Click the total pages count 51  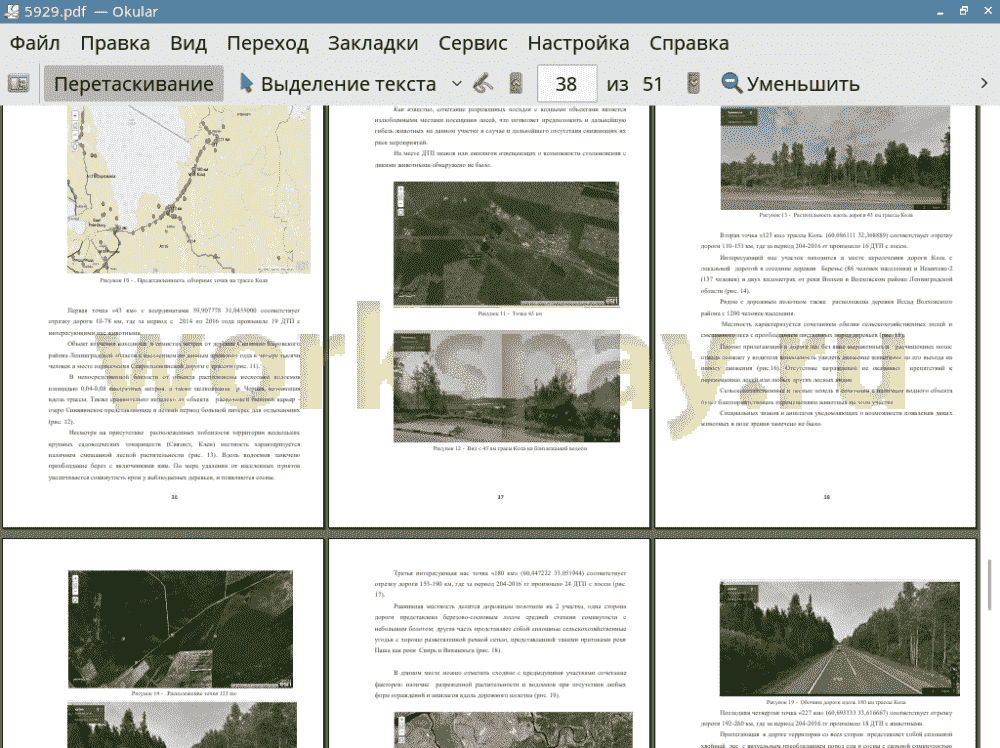tap(652, 84)
